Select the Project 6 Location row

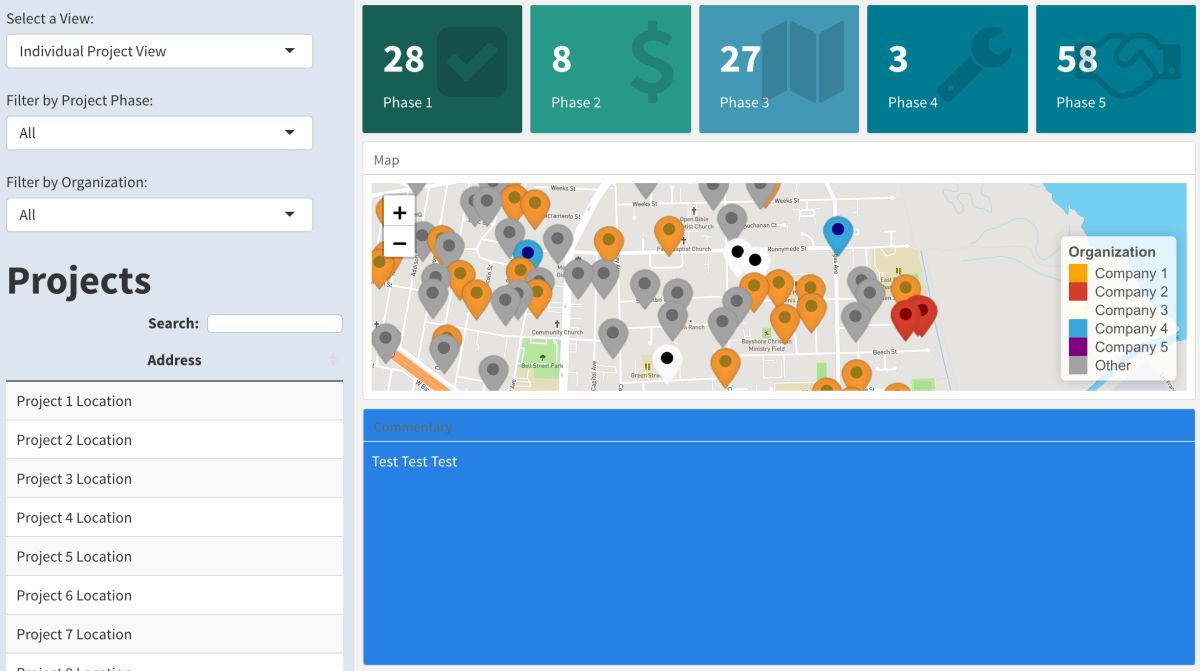[174, 596]
